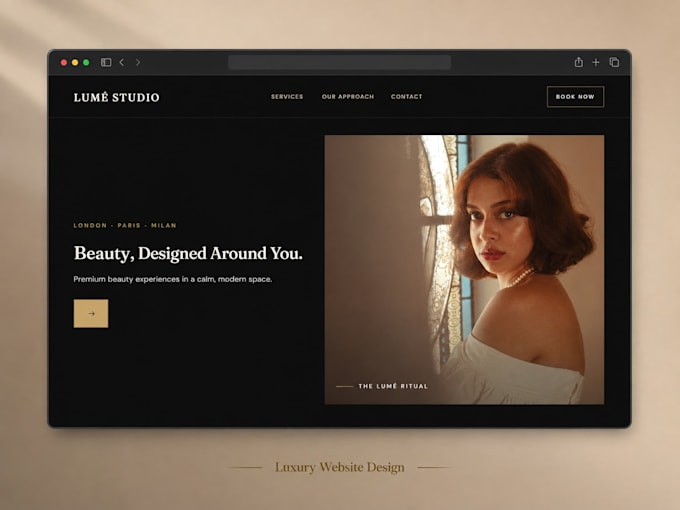
Task: Open the Our Approach menu item
Action: point(348,97)
